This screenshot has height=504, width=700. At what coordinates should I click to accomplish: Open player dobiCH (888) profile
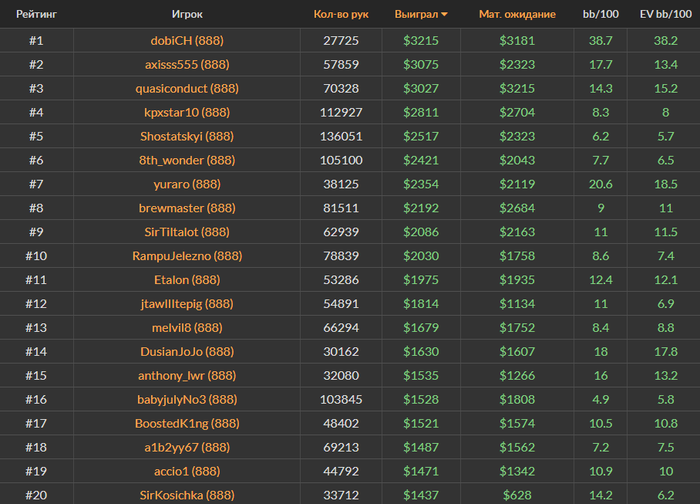point(187,41)
